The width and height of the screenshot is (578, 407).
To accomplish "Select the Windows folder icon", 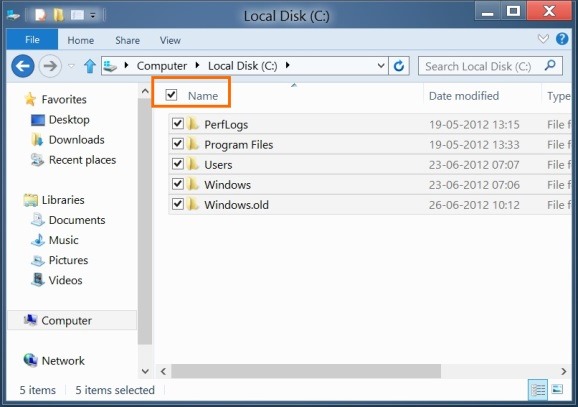I will click(x=193, y=184).
